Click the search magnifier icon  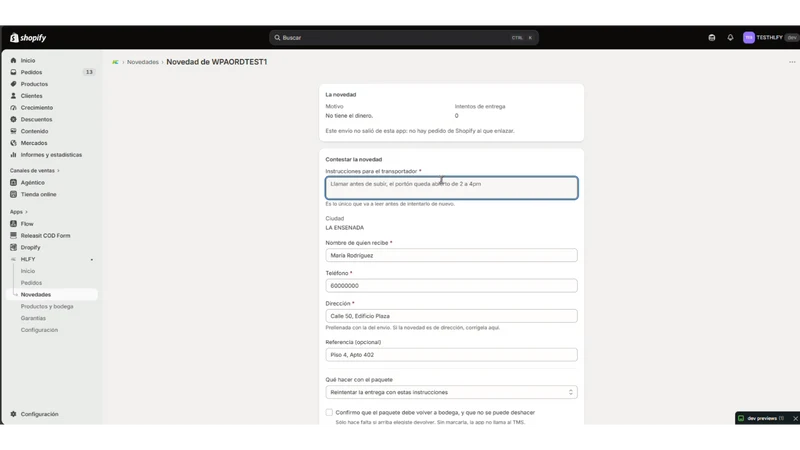(x=278, y=38)
